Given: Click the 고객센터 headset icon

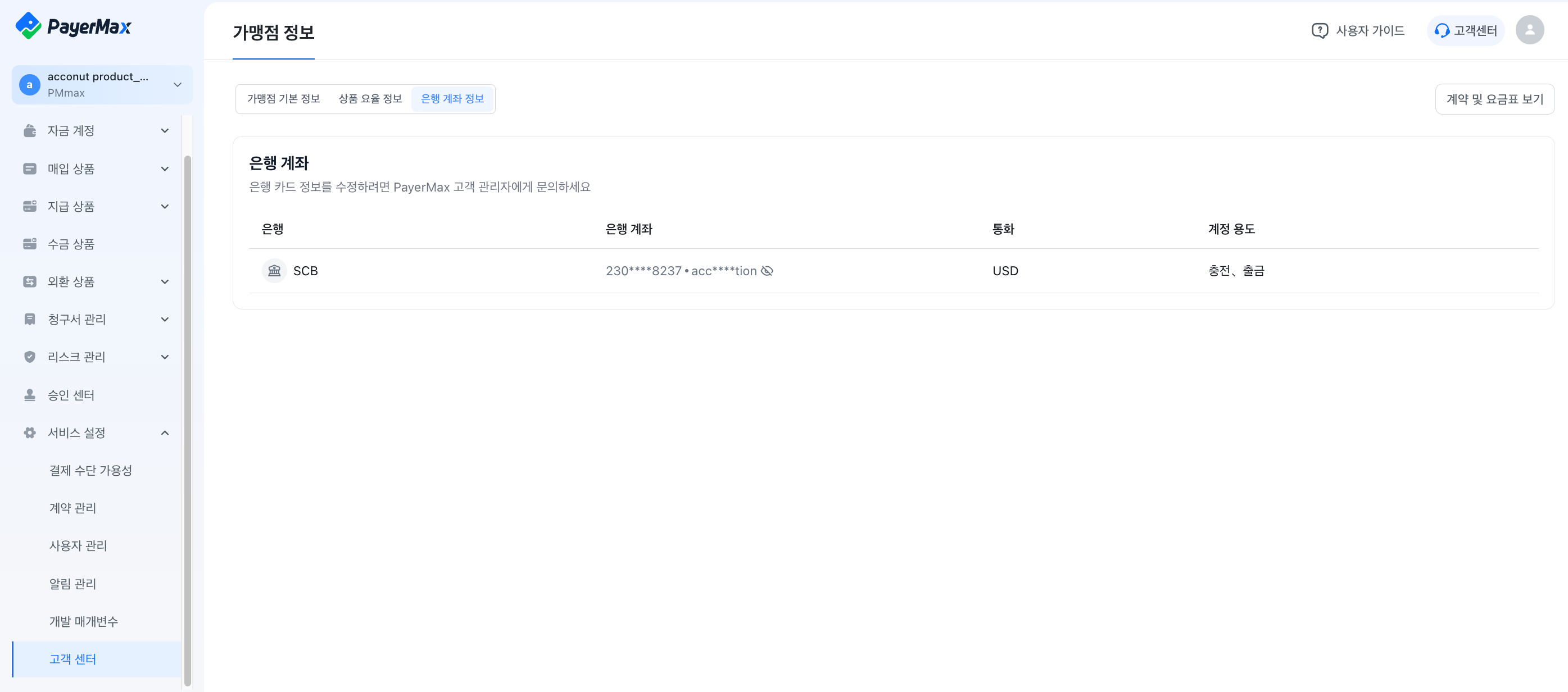Looking at the screenshot, I should pos(1442,30).
